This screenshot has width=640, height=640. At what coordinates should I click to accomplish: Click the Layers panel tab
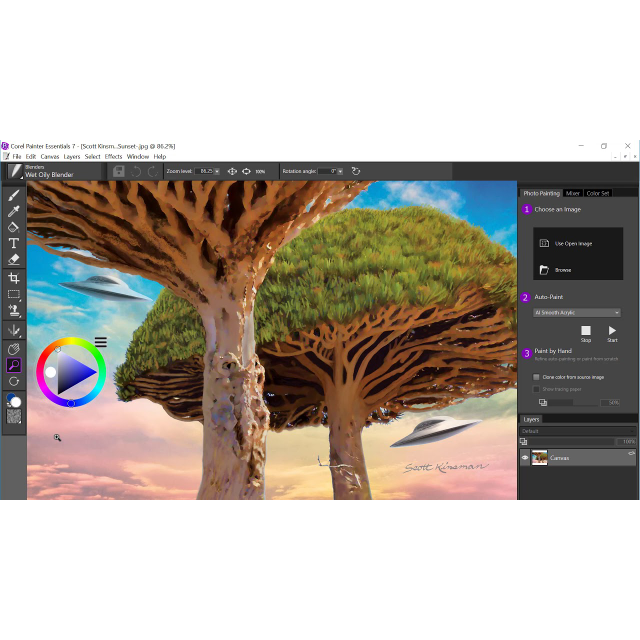[531, 420]
